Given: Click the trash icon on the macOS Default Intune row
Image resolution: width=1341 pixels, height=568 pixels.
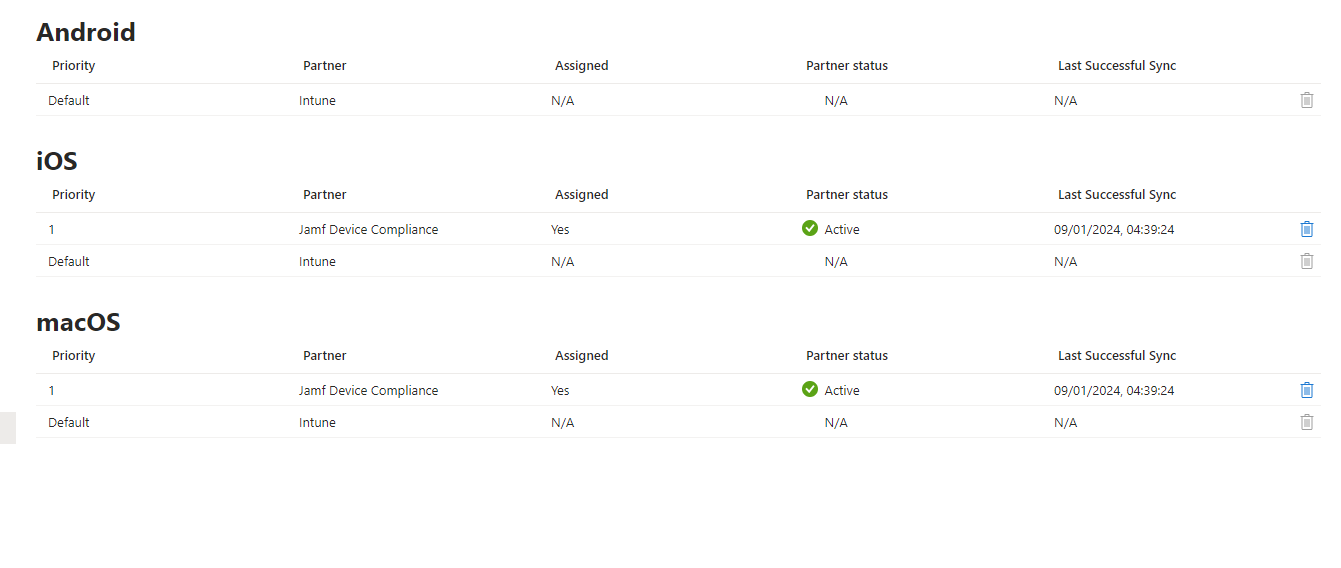Looking at the screenshot, I should [1306, 422].
